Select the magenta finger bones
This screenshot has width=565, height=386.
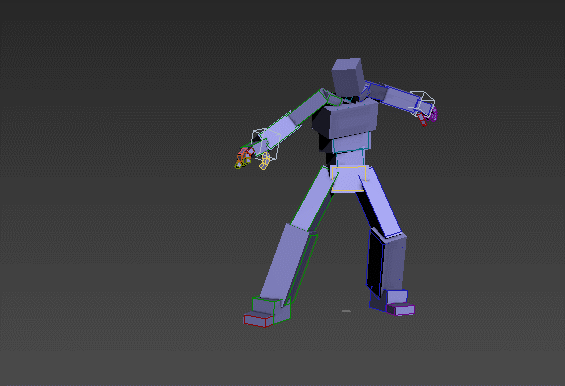(x=434, y=114)
